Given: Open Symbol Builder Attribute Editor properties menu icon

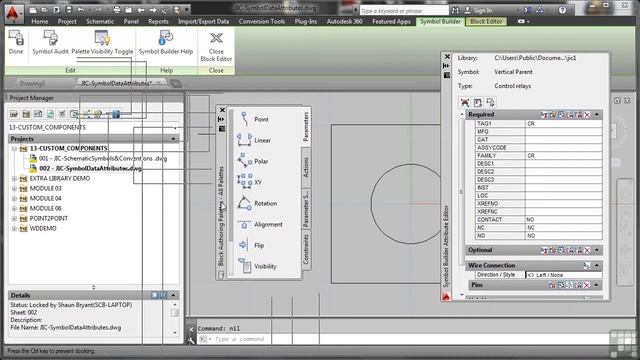Looking at the screenshot, I should pos(447,75).
